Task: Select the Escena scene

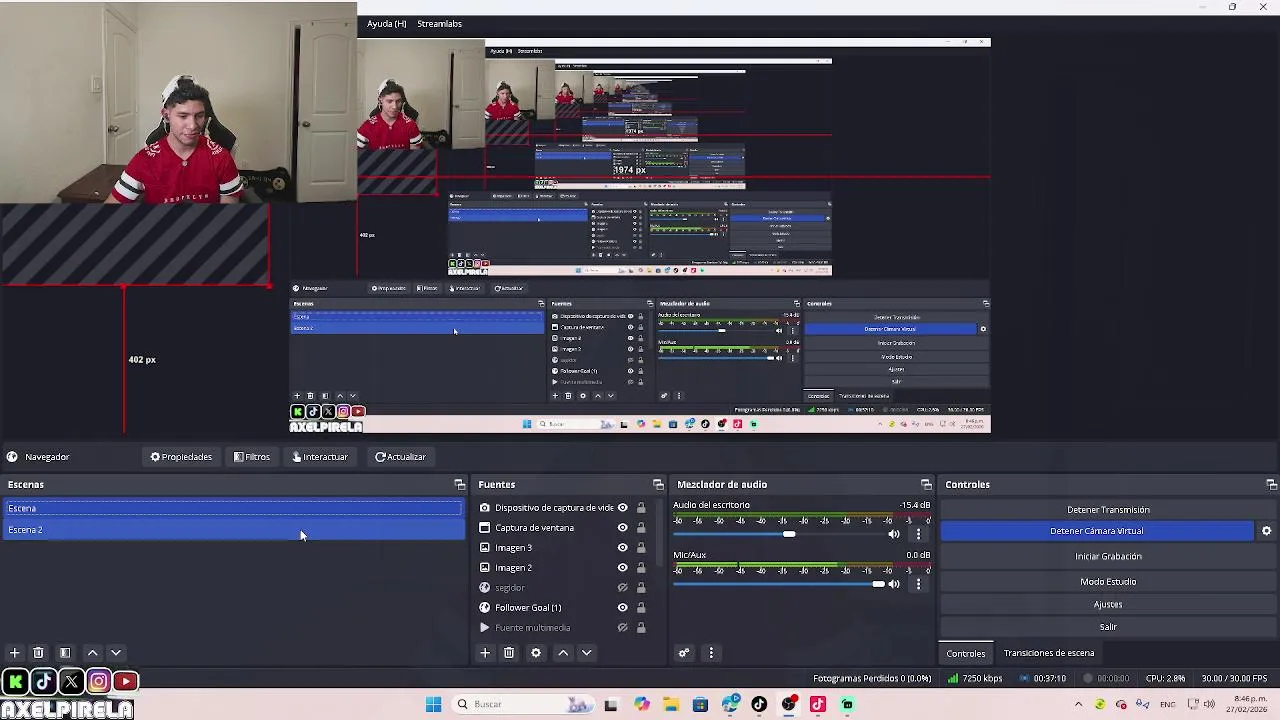Action: (233, 508)
